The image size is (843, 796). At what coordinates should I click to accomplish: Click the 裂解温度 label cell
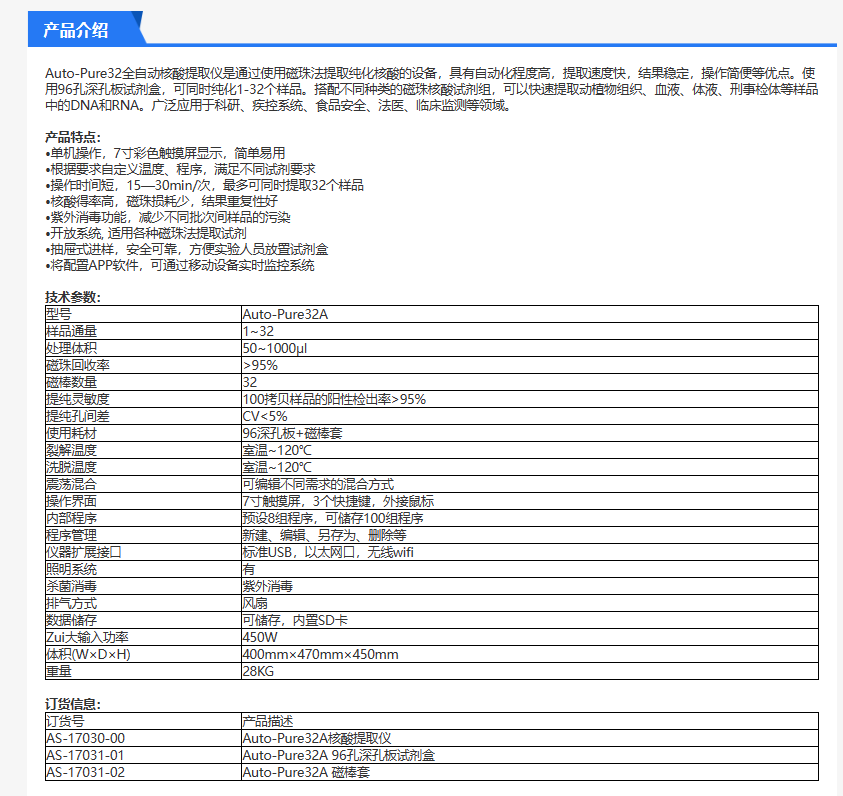tap(144, 450)
